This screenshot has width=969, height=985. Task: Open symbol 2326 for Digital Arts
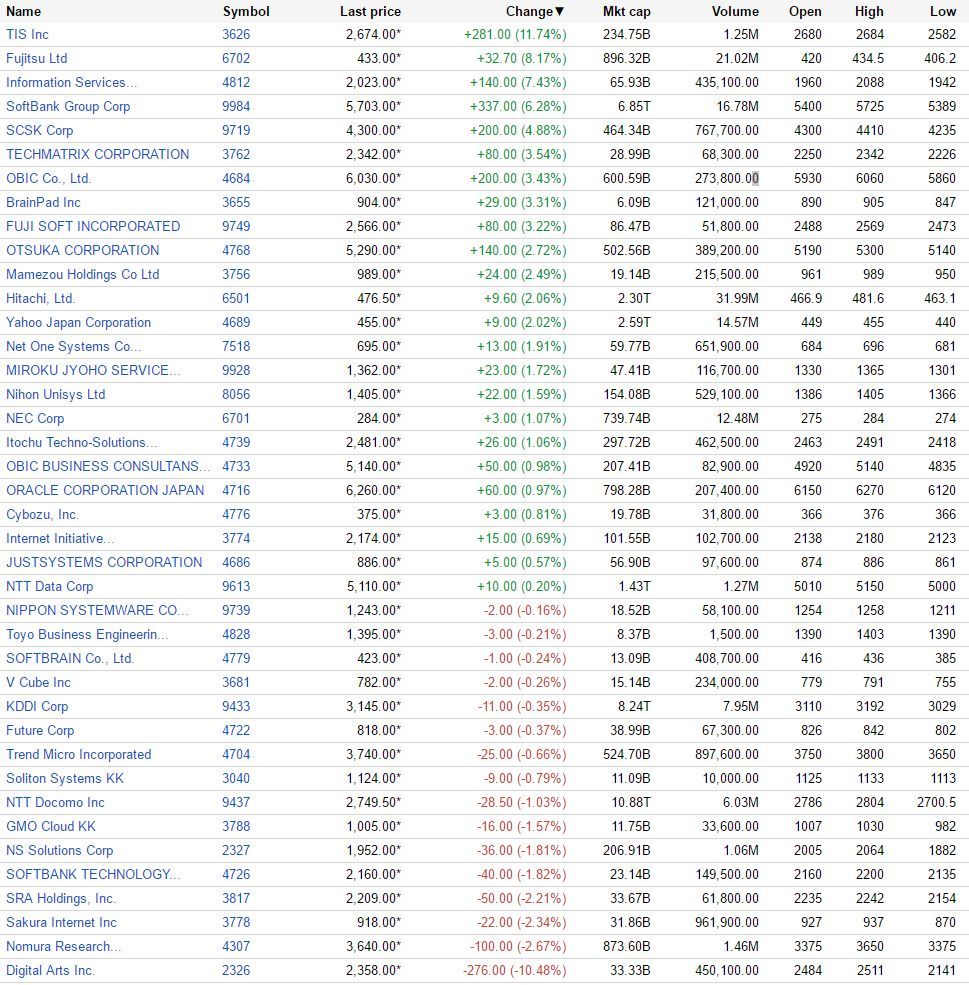coord(236,971)
